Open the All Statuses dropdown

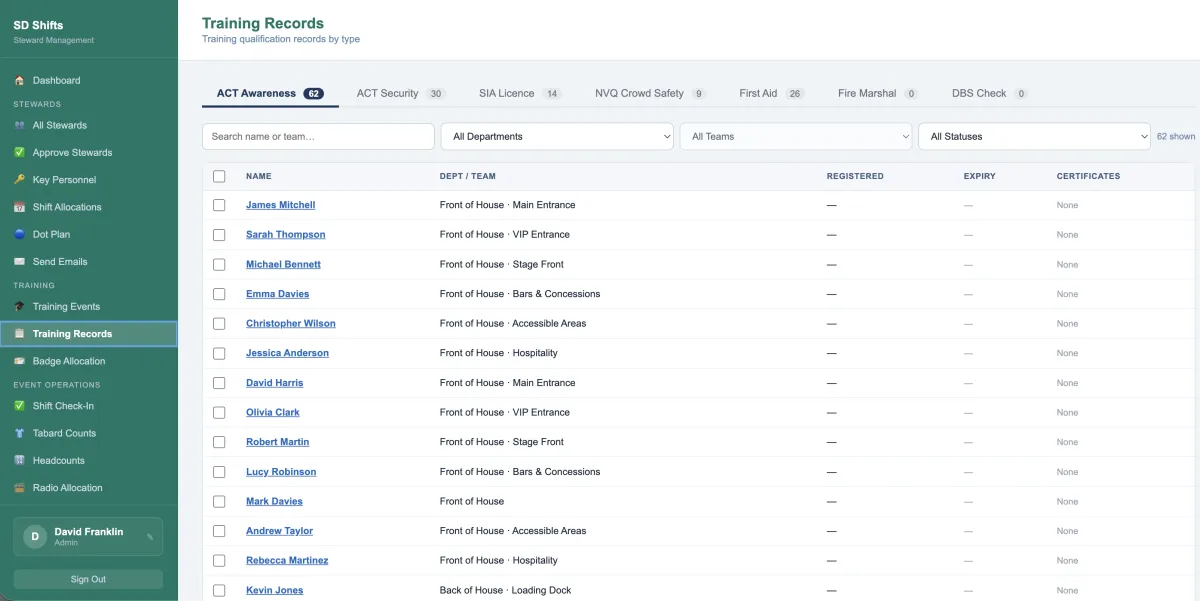click(x=1033, y=137)
